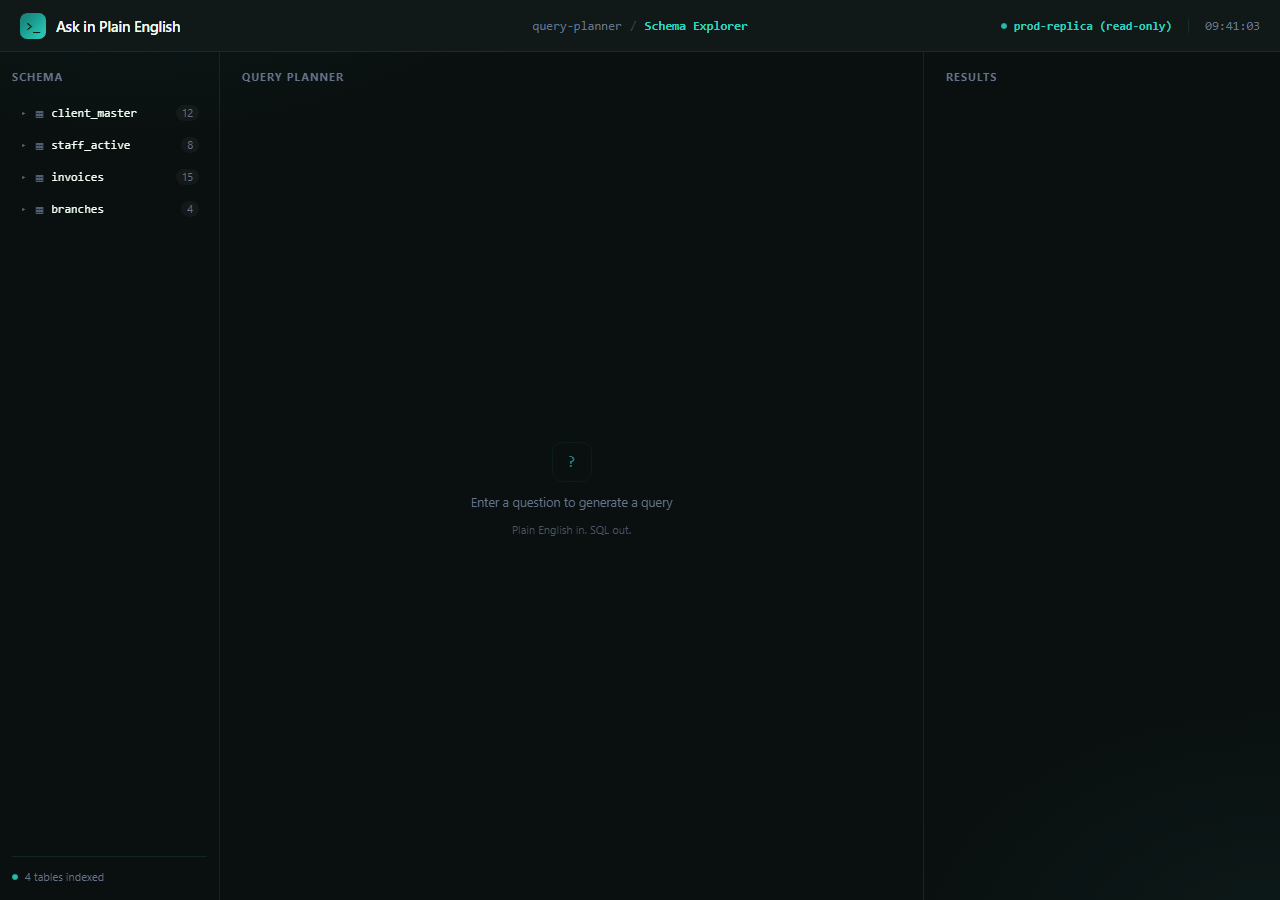Click the 4 column count badge

(x=190, y=209)
